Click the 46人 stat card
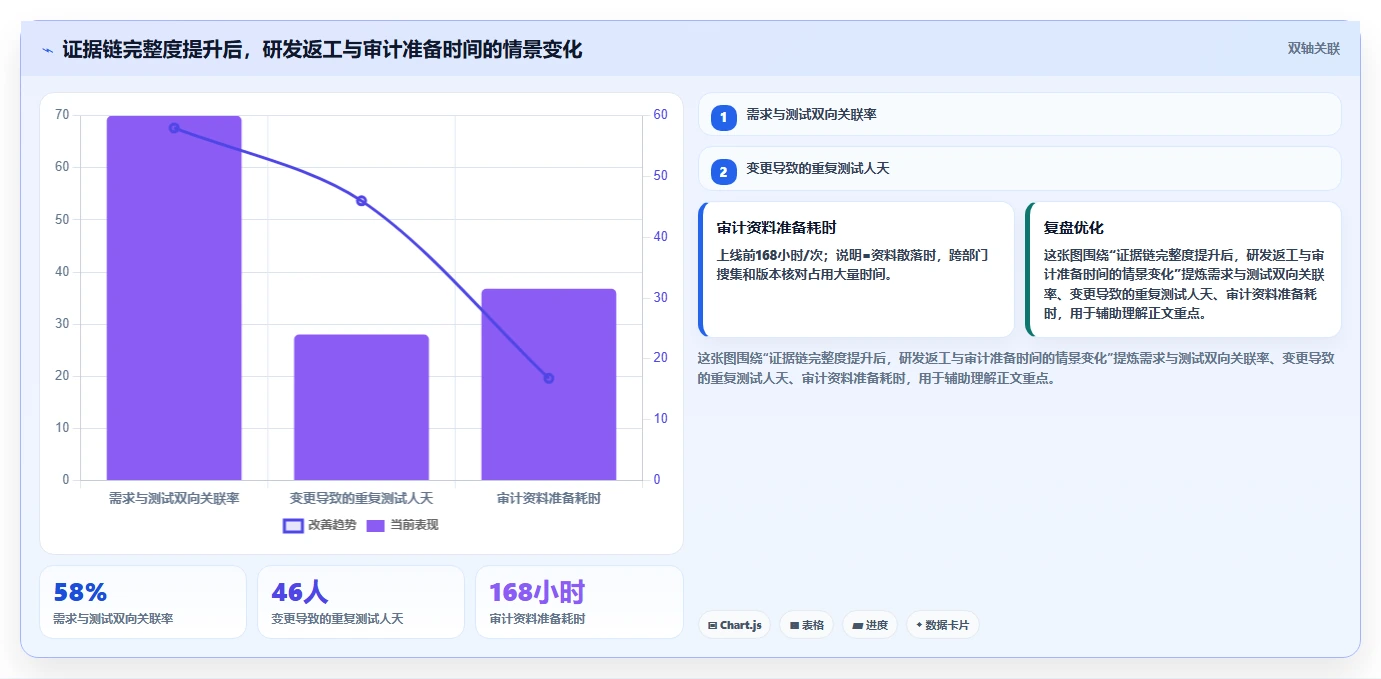The height and width of the screenshot is (679, 1381). [361, 602]
